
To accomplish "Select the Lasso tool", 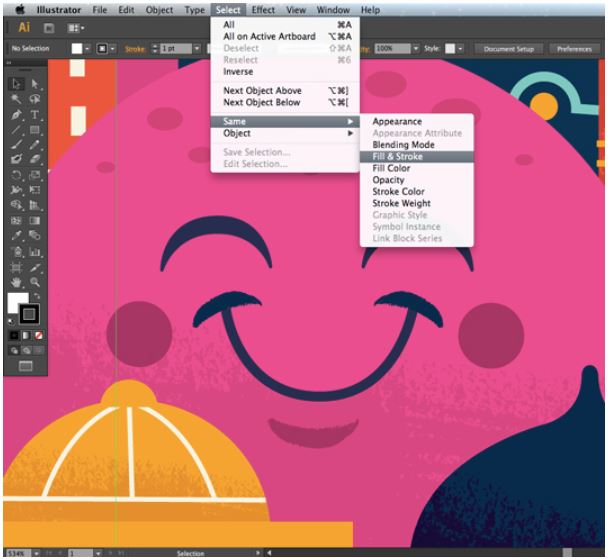I will pos(35,99).
